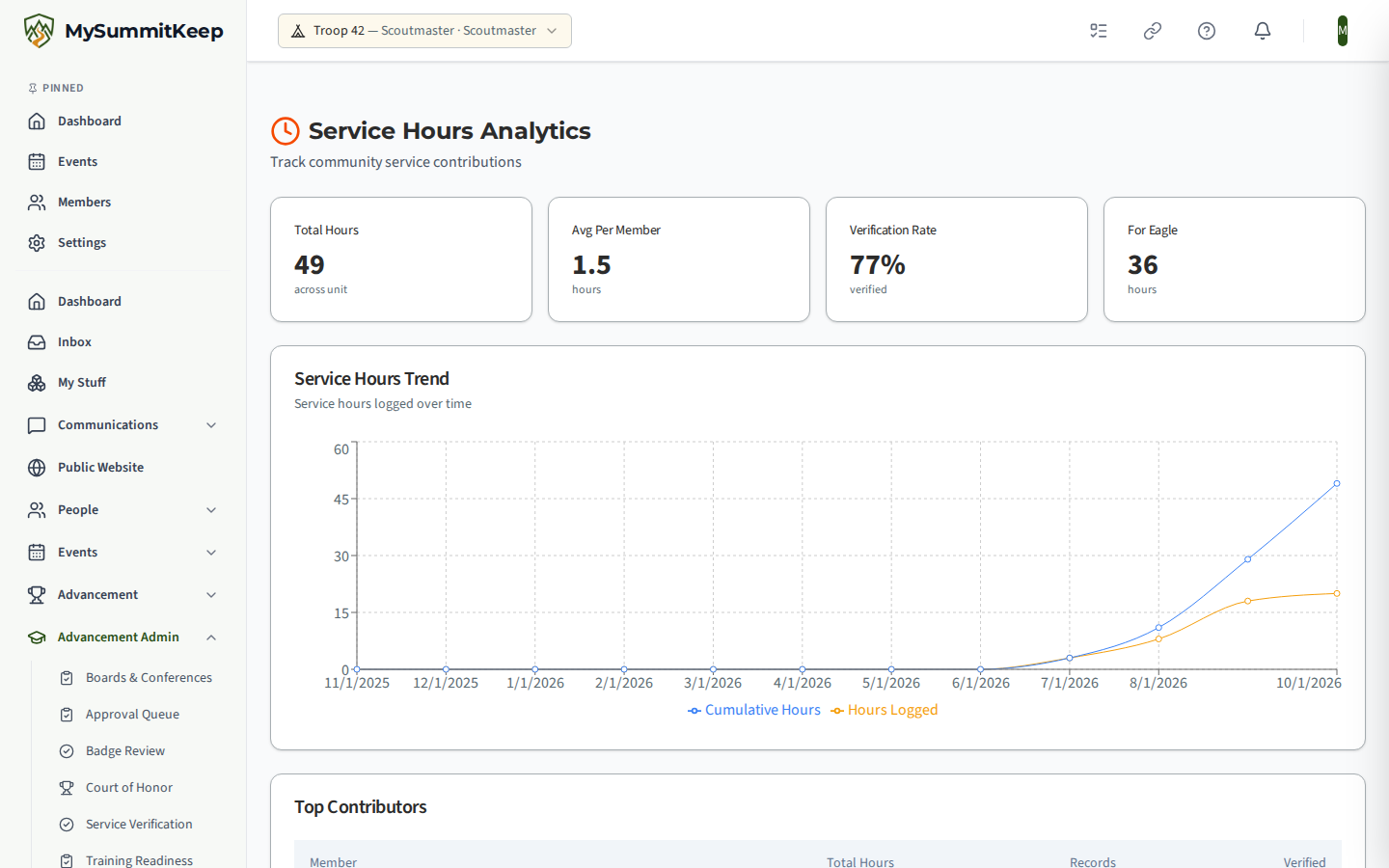Click the Advancement Admin graduation cap icon
Image resolution: width=1389 pixels, height=868 pixels.
click(37, 637)
